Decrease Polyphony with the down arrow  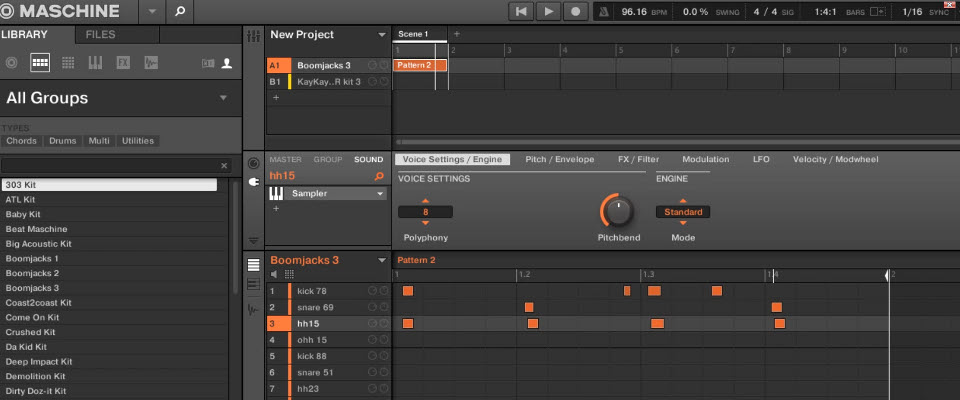click(426, 224)
